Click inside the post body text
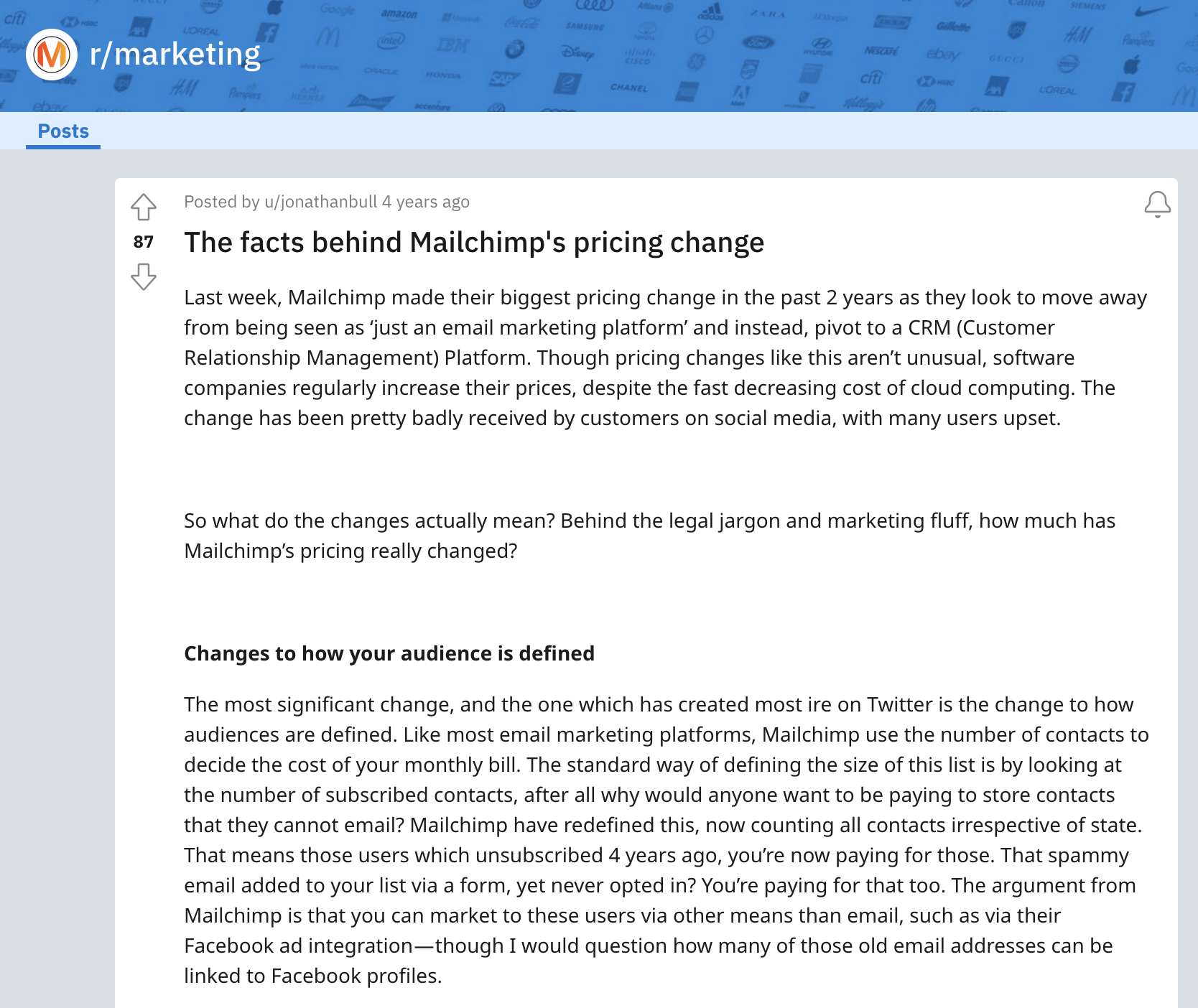 646,358
